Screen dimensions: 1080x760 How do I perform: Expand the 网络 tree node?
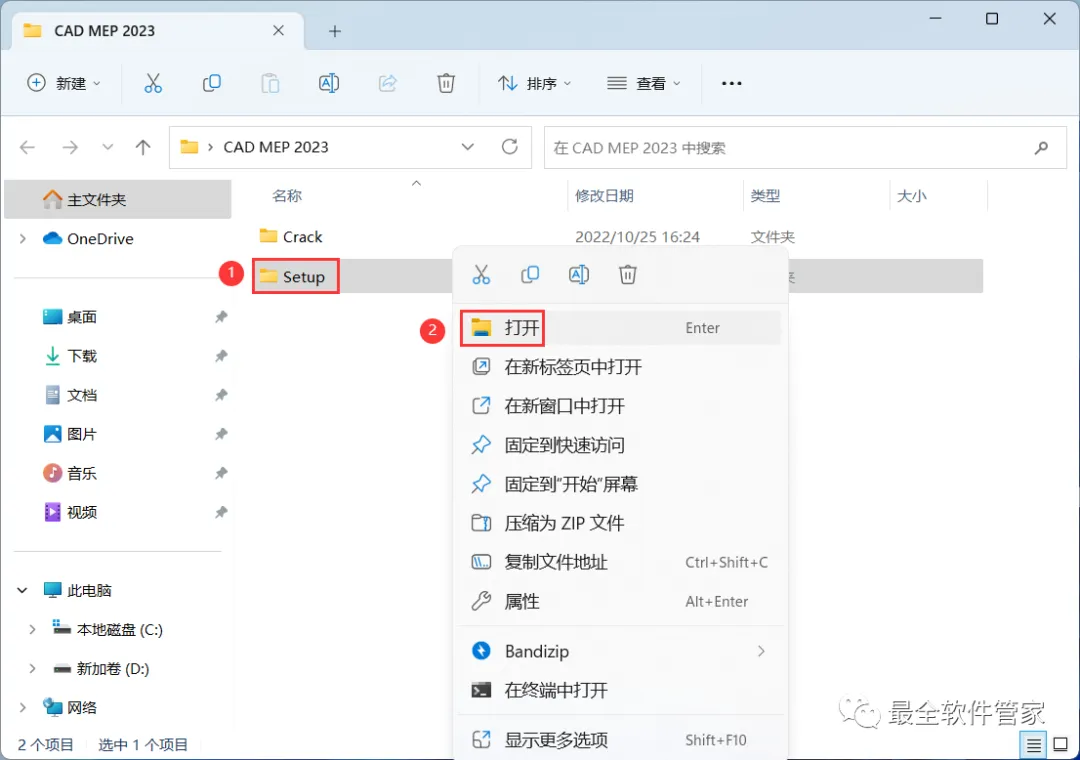coord(23,708)
